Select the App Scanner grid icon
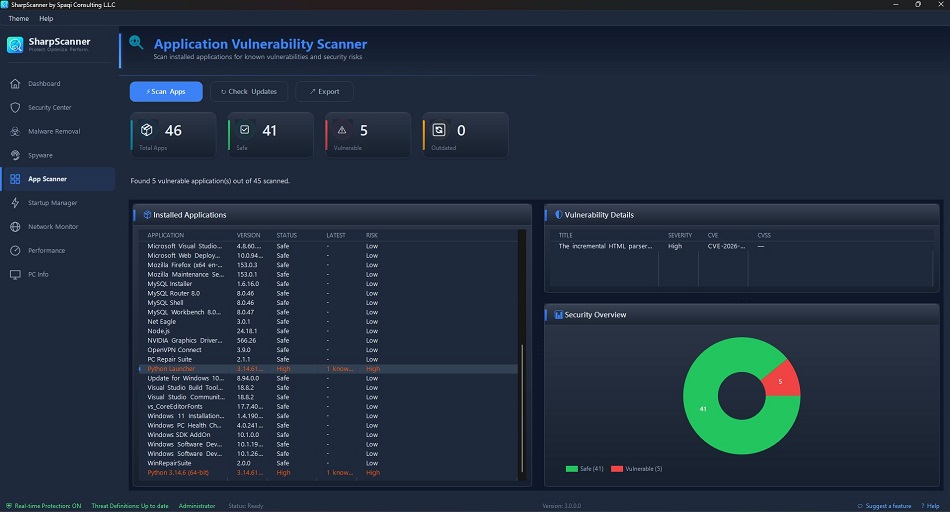 point(15,179)
